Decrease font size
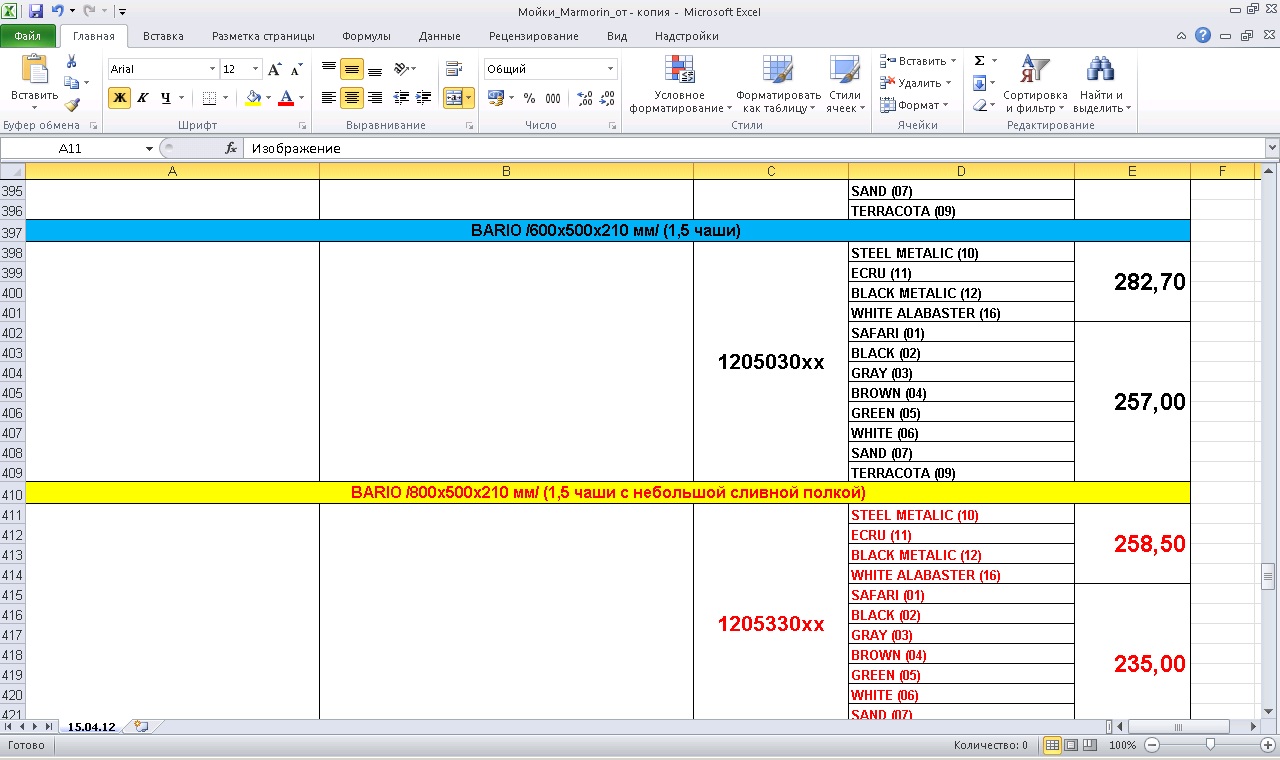Screen dimensions: 1280x760 click(x=296, y=69)
